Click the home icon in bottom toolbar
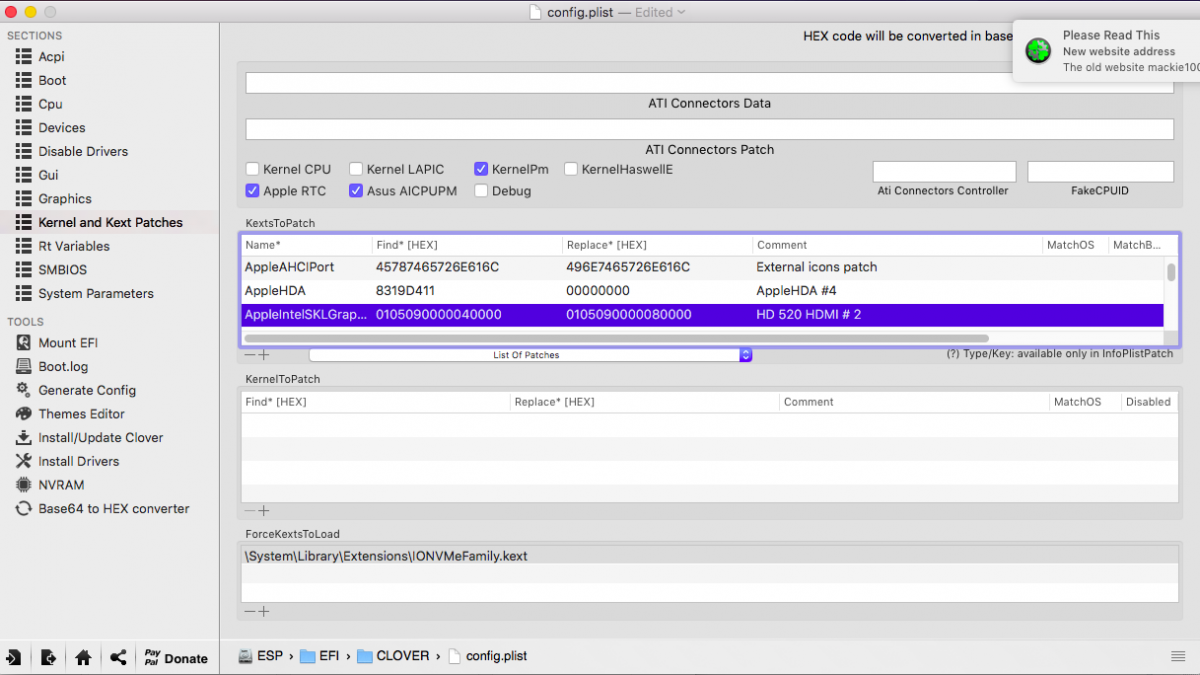The height and width of the screenshot is (675, 1200). coord(83,658)
